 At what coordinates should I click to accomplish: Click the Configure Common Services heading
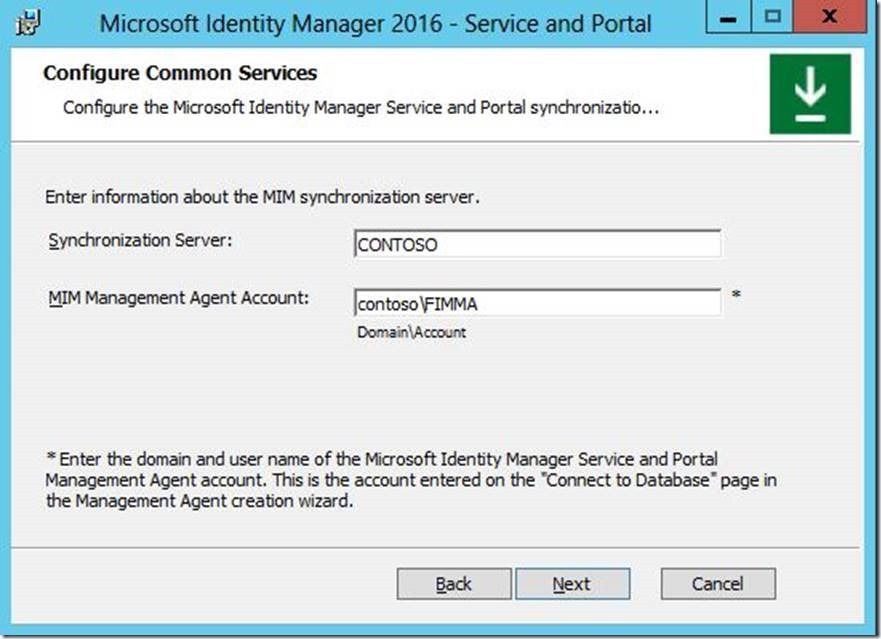(180, 73)
